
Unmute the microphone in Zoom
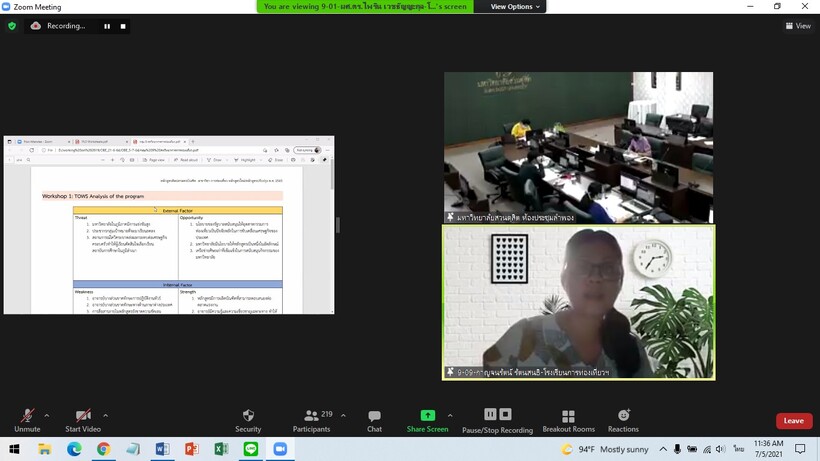pyautogui.click(x=27, y=421)
